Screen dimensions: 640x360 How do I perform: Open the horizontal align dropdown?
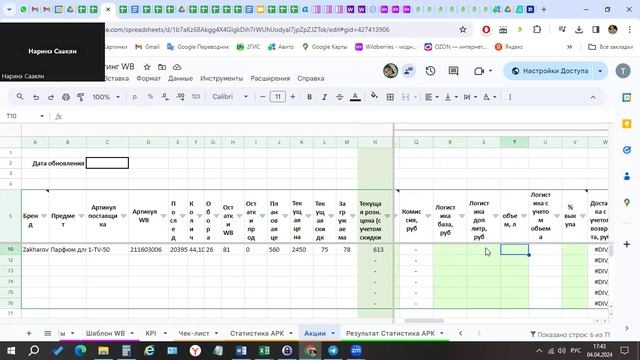click(x=431, y=97)
